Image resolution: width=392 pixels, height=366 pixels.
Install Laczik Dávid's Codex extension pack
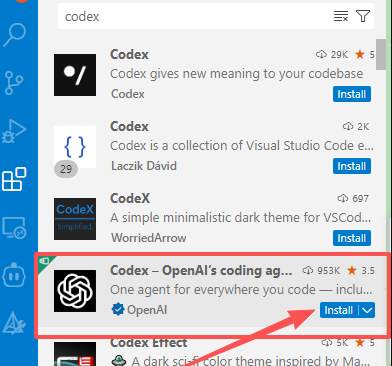[x=352, y=166]
